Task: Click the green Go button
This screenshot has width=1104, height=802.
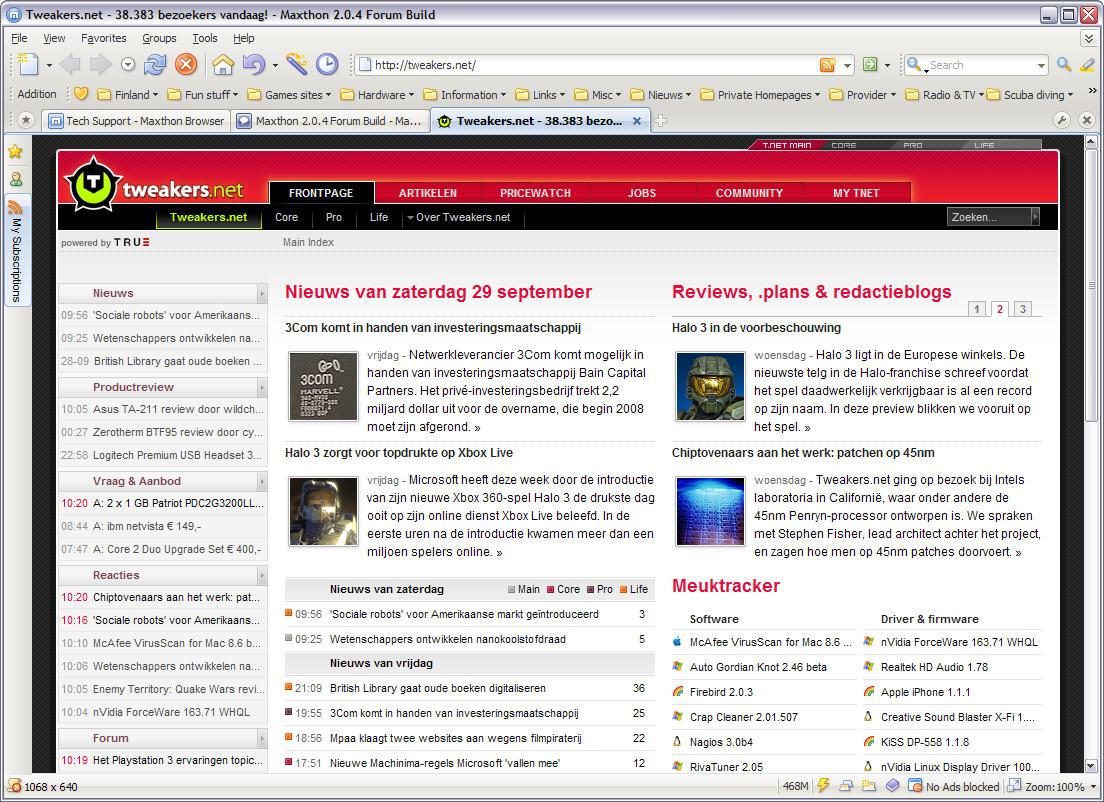Action: [870, 65]
